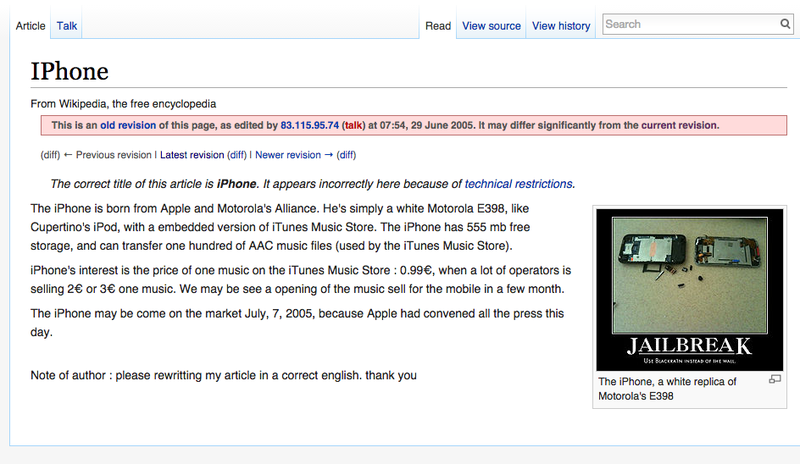This screenshot has width=800, height=464.
Task: Open the View source tab
Action: click(491, 26)
